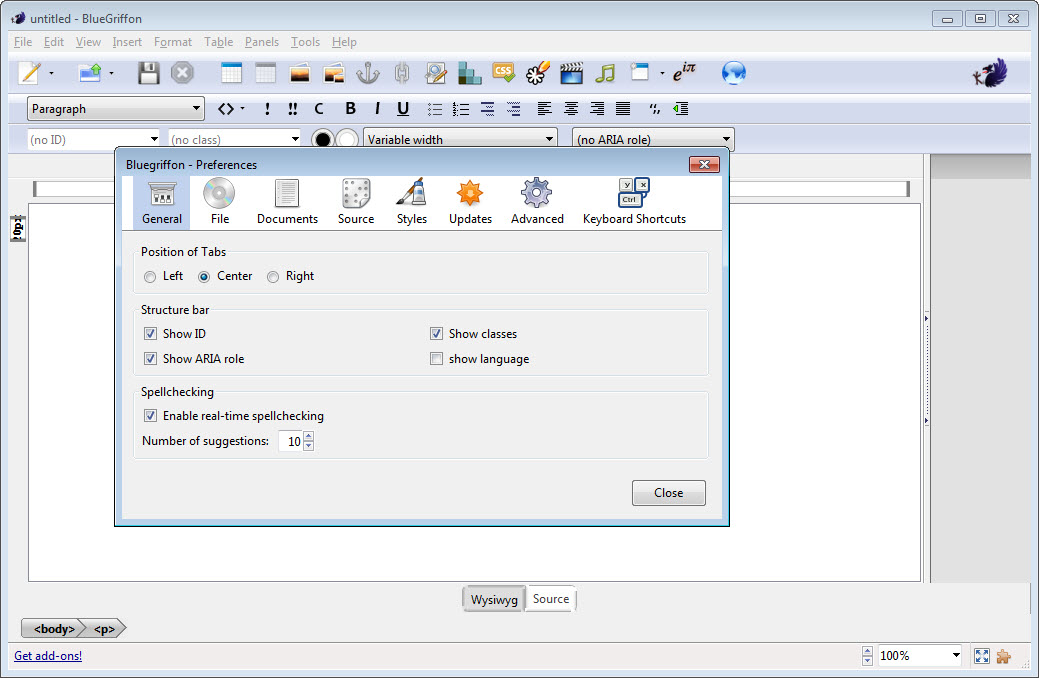This screenshot has width=1039, height=678.
Task: Insert audio with the music note icon
Action: coord(604,73)
